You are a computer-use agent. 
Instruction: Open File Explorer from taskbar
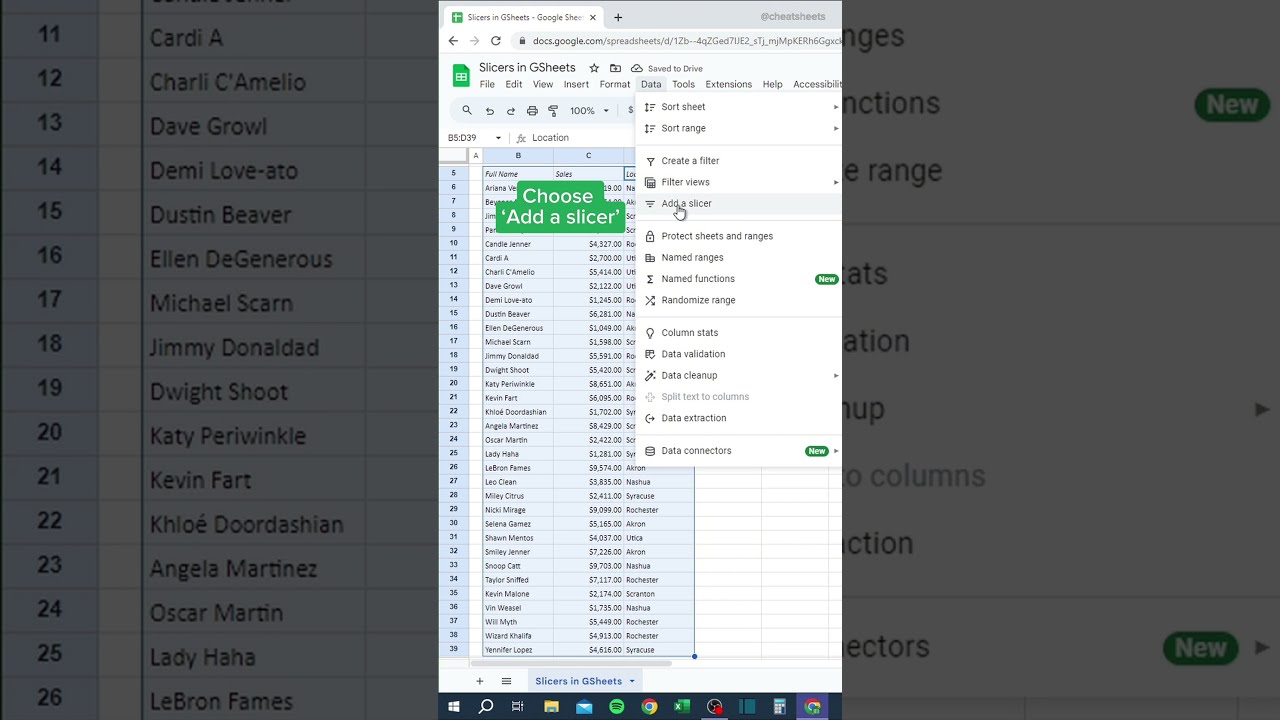click(x=551, y=707)
